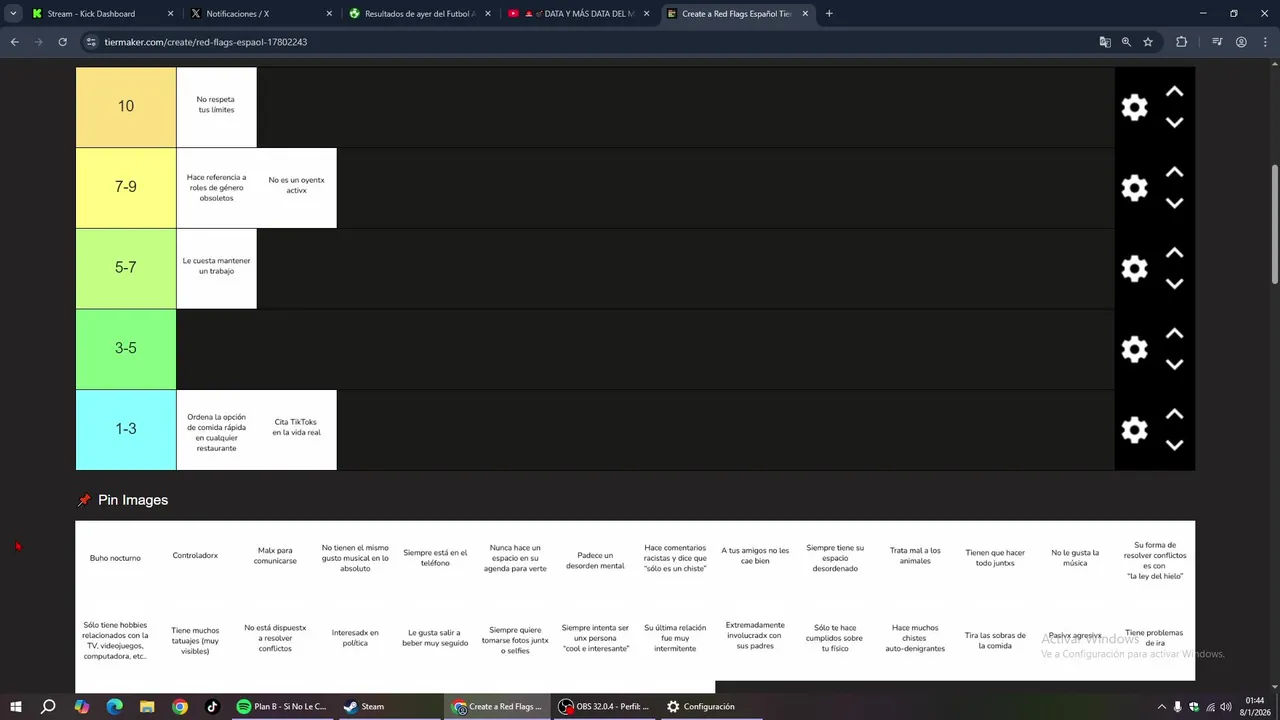This screenshot has width=1280, height=720.
Task: Open tab search dropdown arrow
Action: [13, 14]
